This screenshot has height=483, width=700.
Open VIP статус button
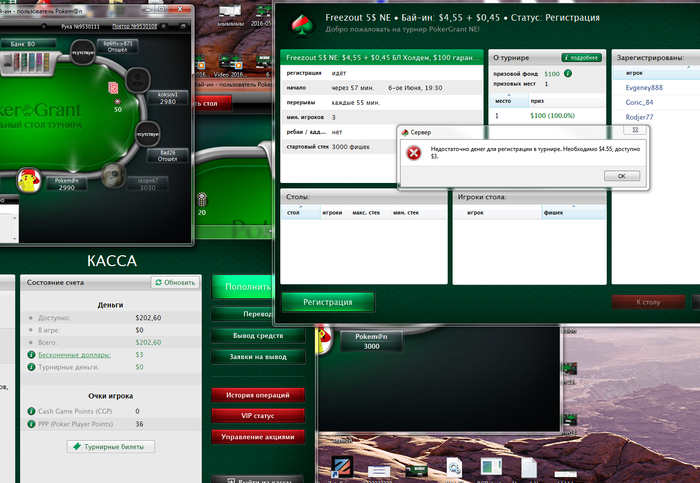click(x=258, y=416)
